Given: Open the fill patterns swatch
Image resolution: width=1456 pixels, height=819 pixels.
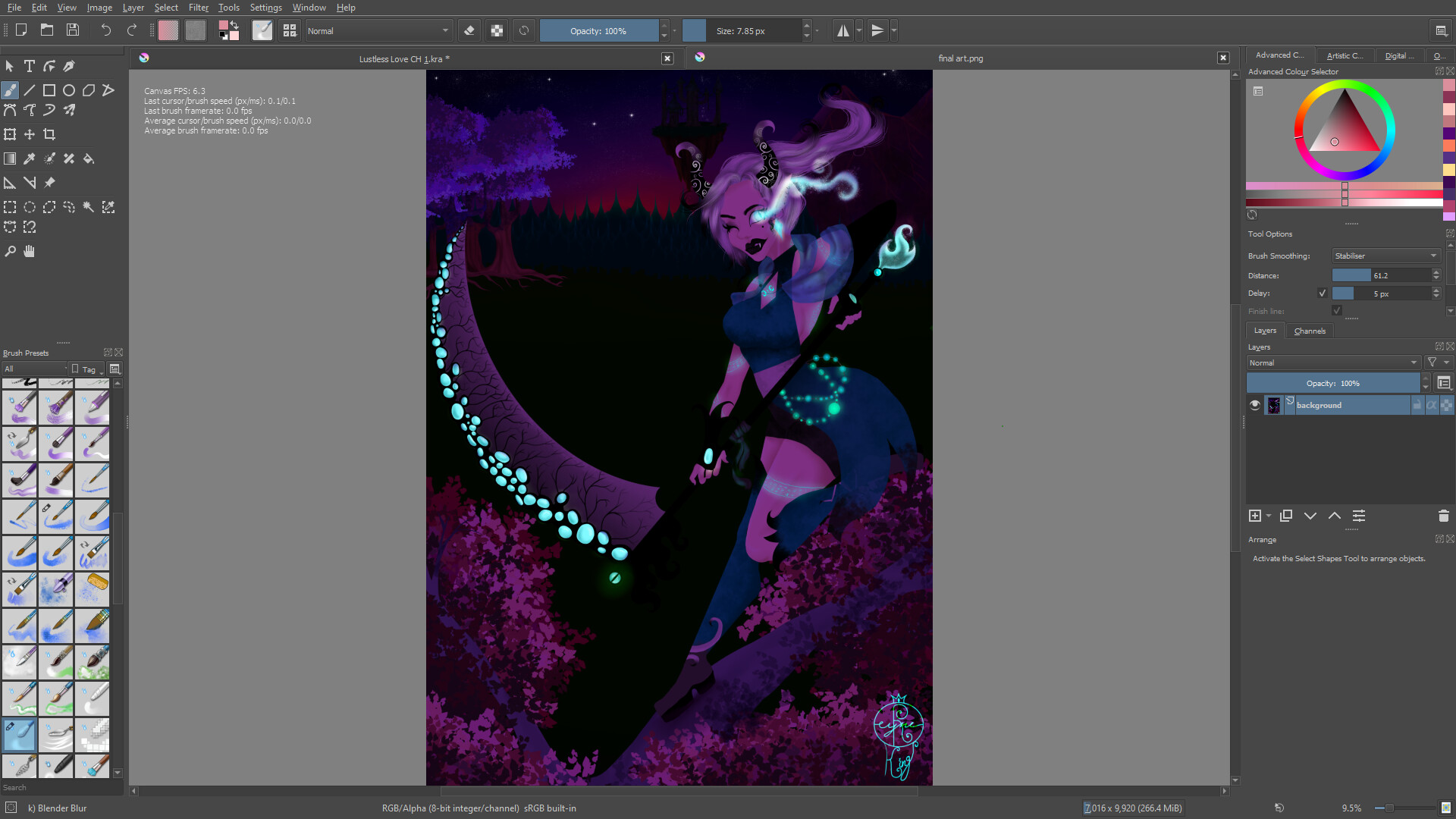Looking at the screenshot, I should tap(196, 31).
